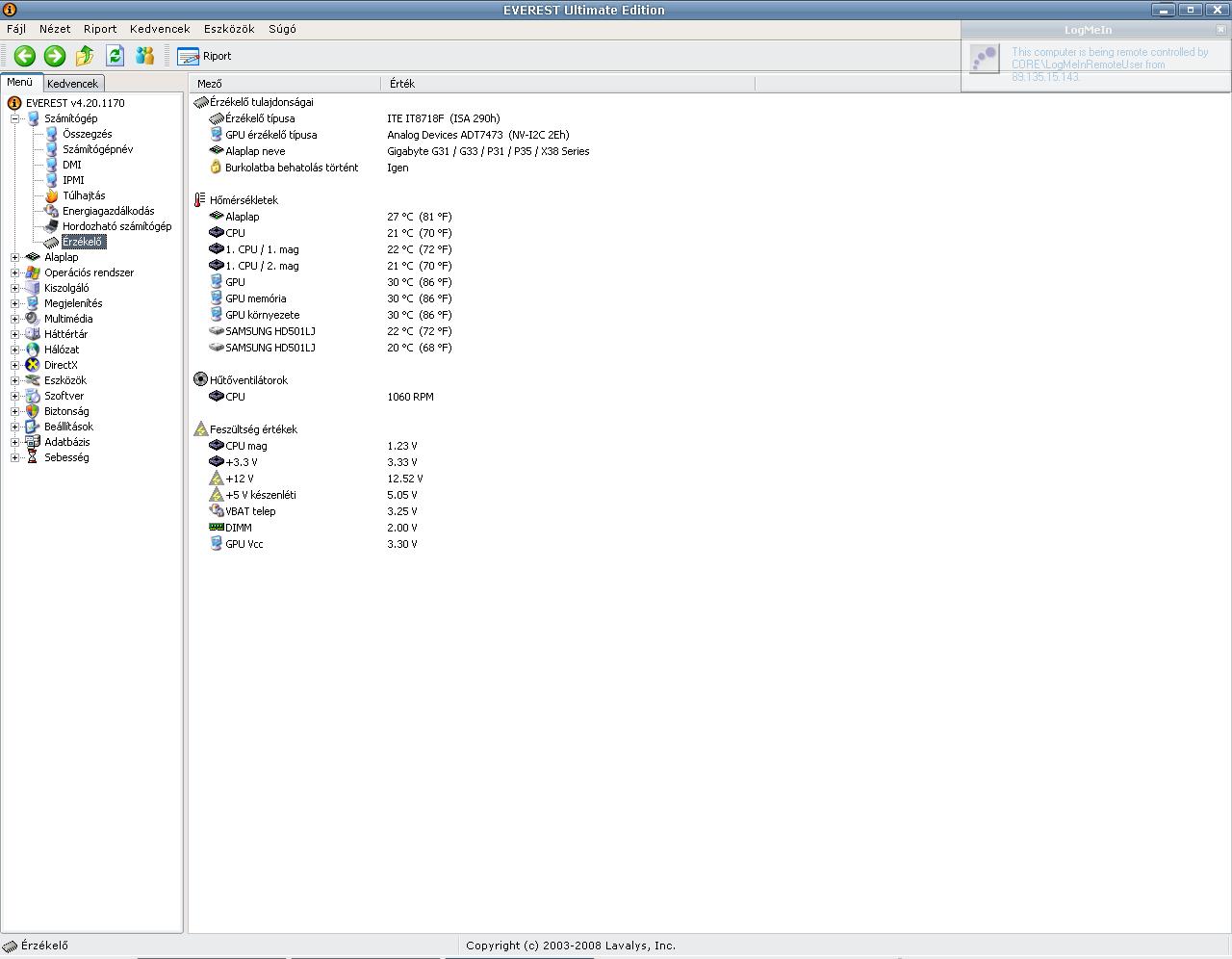
Task: Click the Refresh toolbar icon
Action: pos(115,56)
